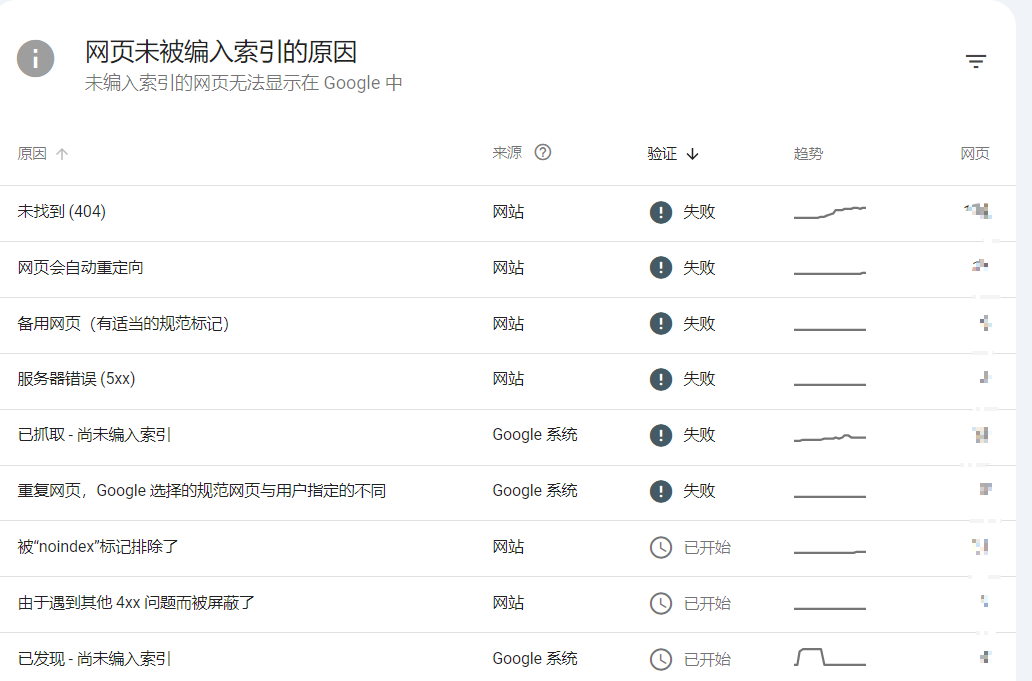Click trend sparkline for 已发现 - 尚未编入索引
The height and width of the screenshot is (681, 1032).
click(x=829, y=658)
